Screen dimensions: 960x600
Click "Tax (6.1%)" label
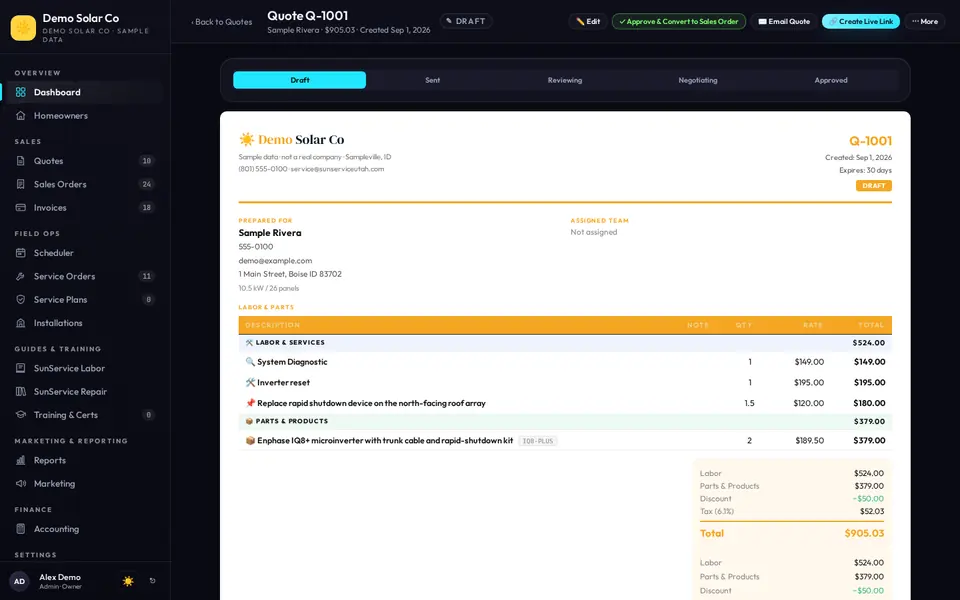pyautogui.click(x=716, y=511)
